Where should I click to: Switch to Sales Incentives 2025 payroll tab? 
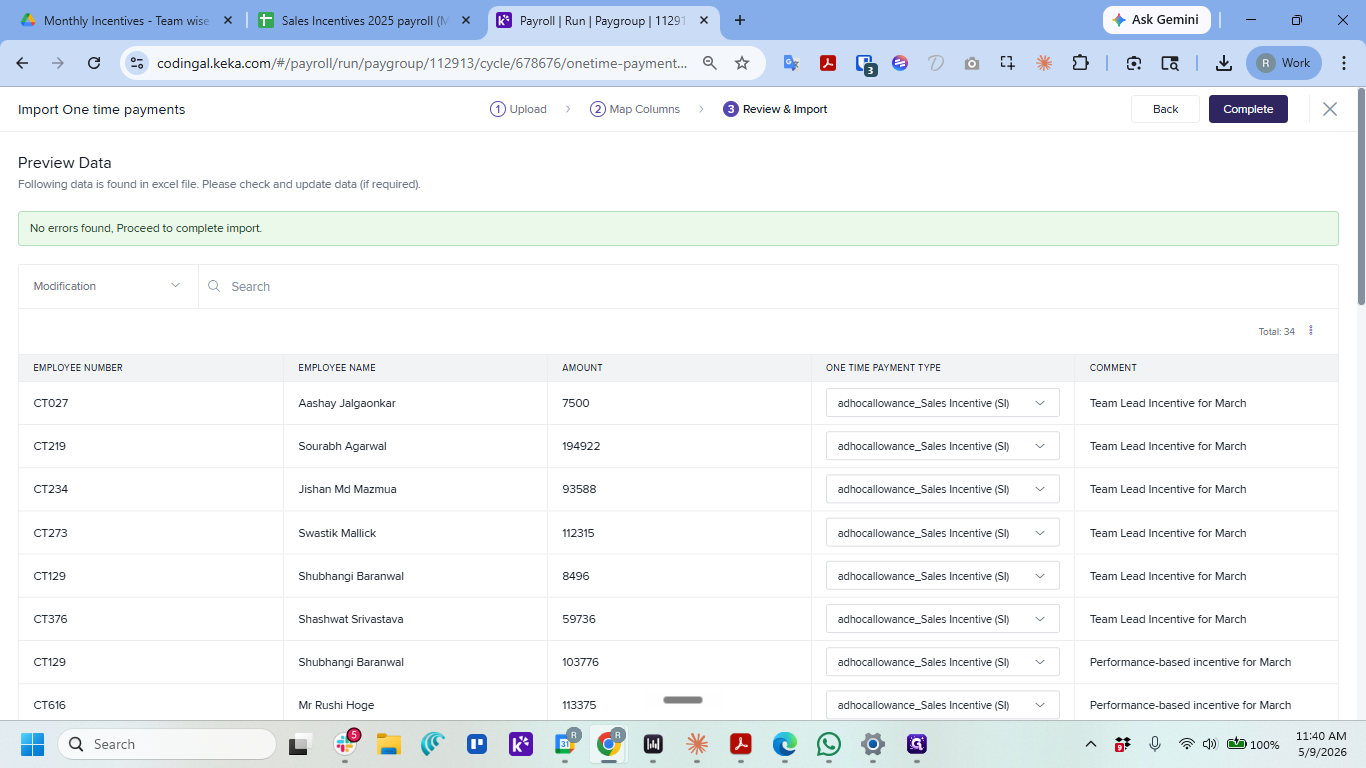tap(364, 20)
